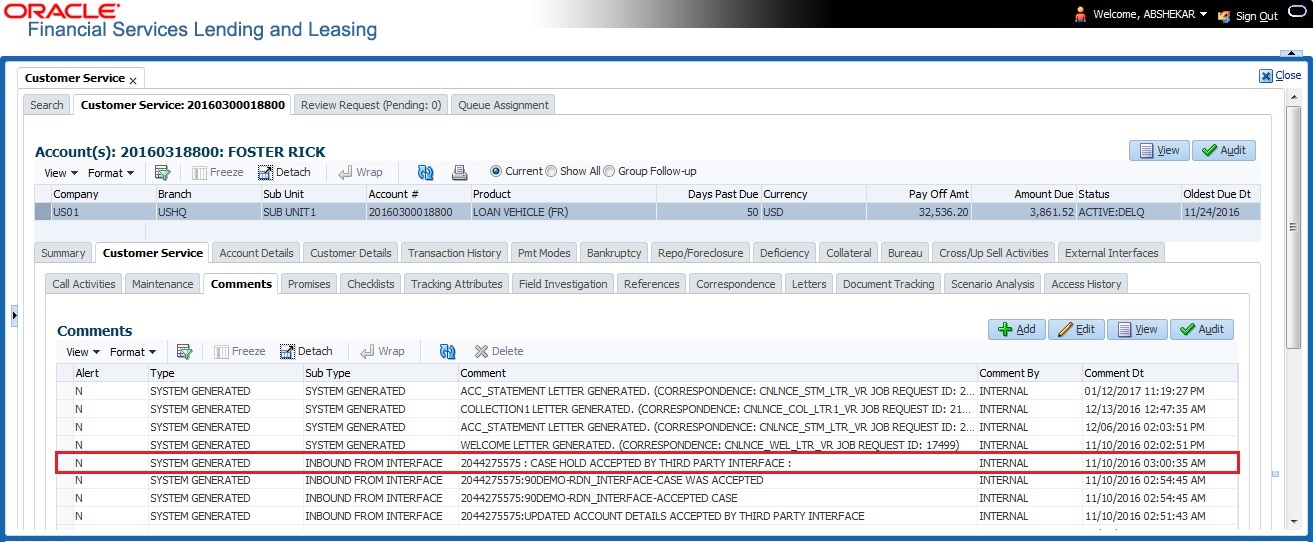Open the Tracking Attributes sub-tab
1313x542 pixels.
(457, 284)
